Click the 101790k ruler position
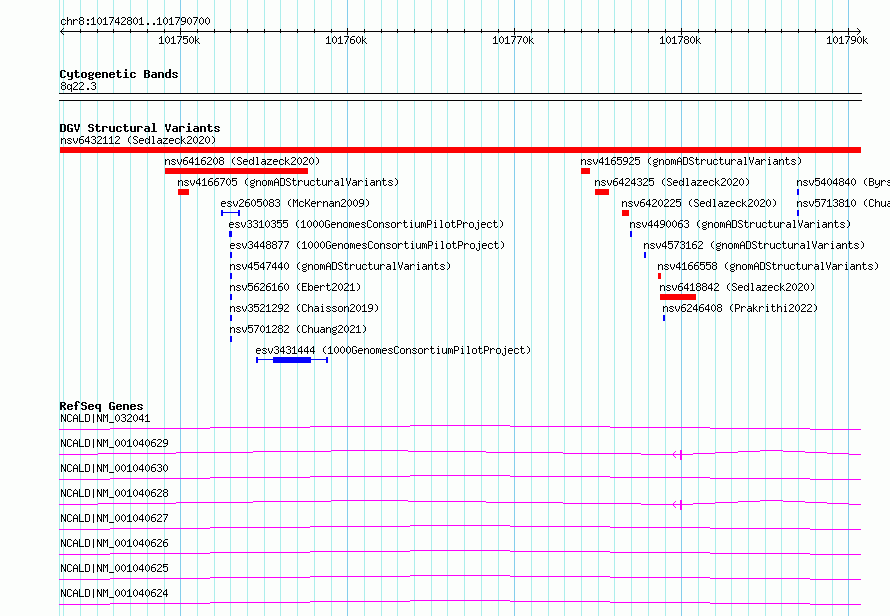Viewport: 890px width, 616px height. point(847,40)
